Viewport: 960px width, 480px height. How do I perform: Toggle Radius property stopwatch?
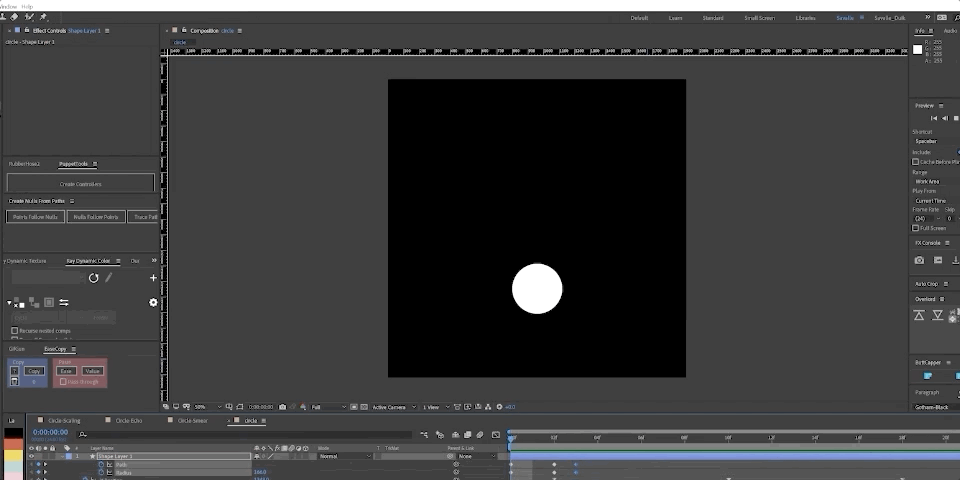pos(102,473)
